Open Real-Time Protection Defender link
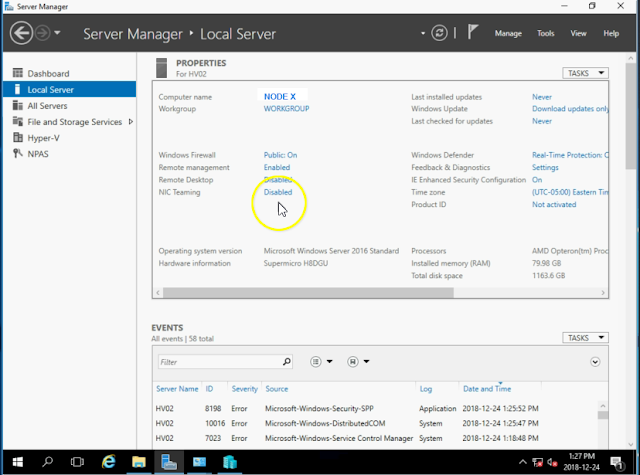 [x=570, y=155]
